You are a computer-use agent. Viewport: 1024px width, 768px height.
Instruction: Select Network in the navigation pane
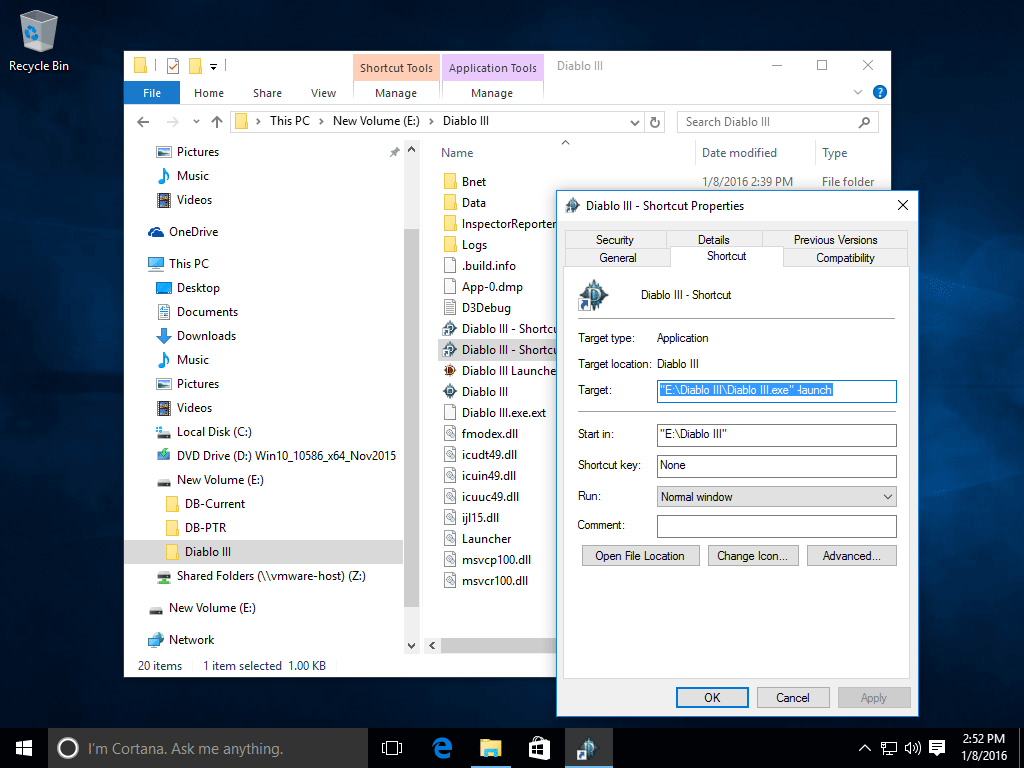(191, 640)
